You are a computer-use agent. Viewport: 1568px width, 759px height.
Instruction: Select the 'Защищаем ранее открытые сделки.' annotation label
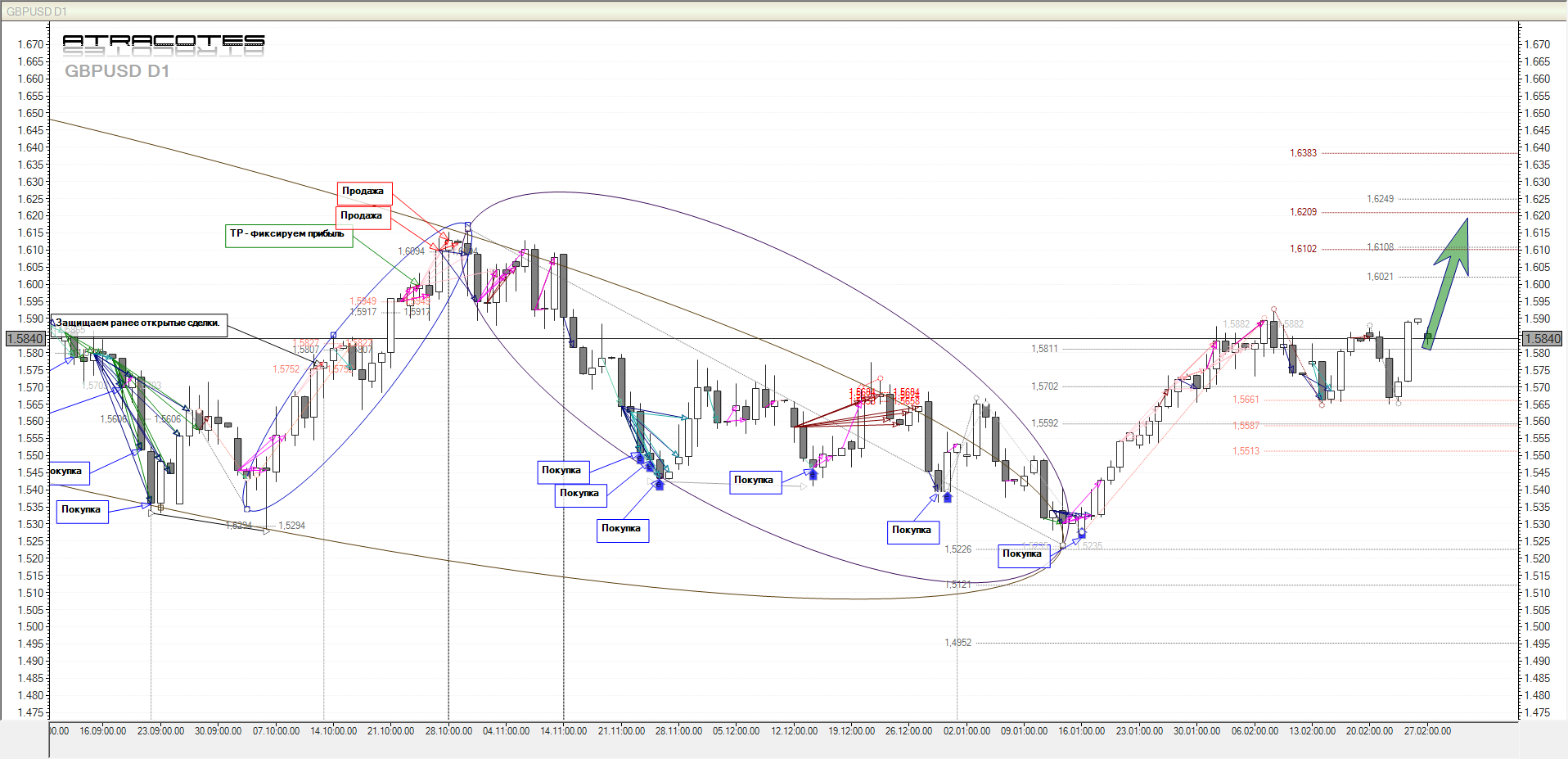click(x=139, y=325)
